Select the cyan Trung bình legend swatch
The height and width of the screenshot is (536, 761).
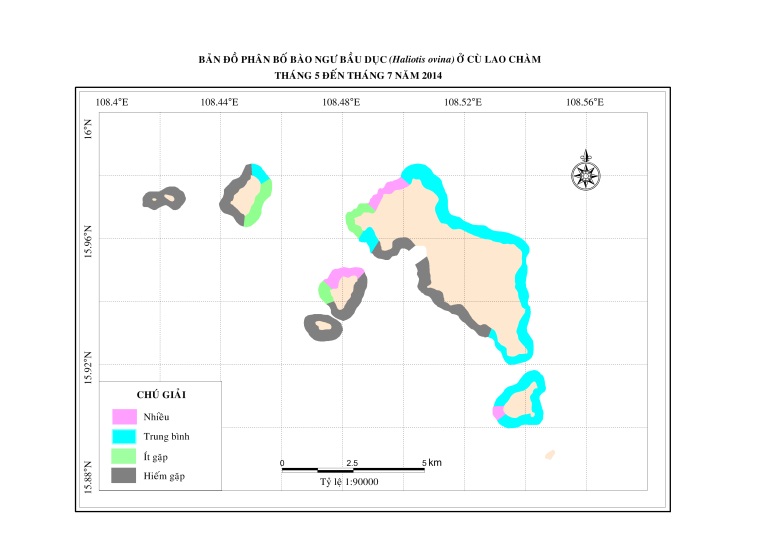coord(124,436)
